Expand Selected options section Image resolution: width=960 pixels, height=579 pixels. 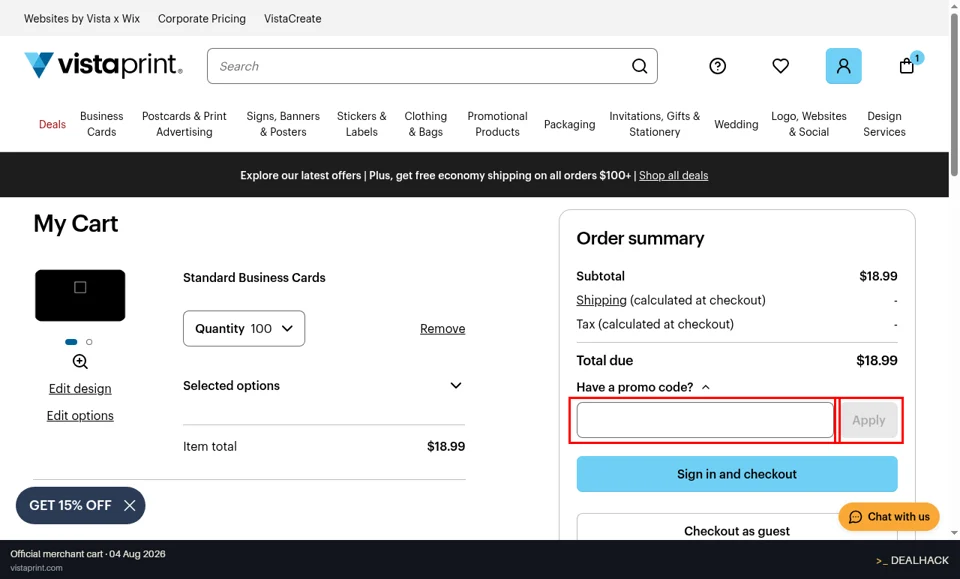tap(324, 386)
